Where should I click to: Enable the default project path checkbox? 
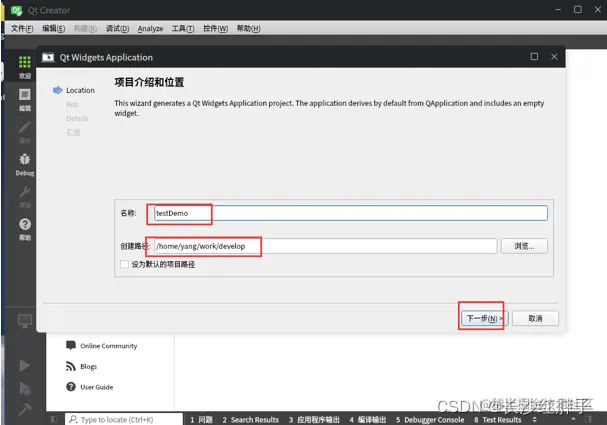coord(124,264)
